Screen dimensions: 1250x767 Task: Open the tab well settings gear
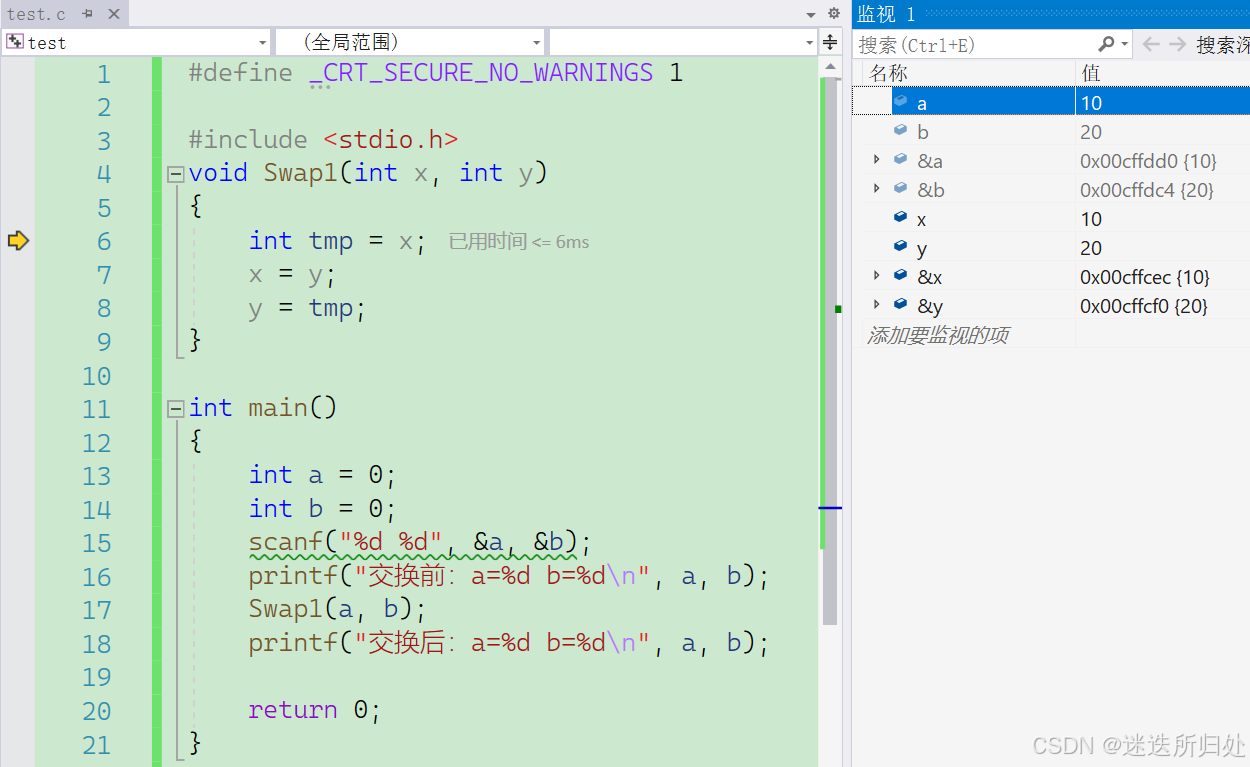coord(834,14)
